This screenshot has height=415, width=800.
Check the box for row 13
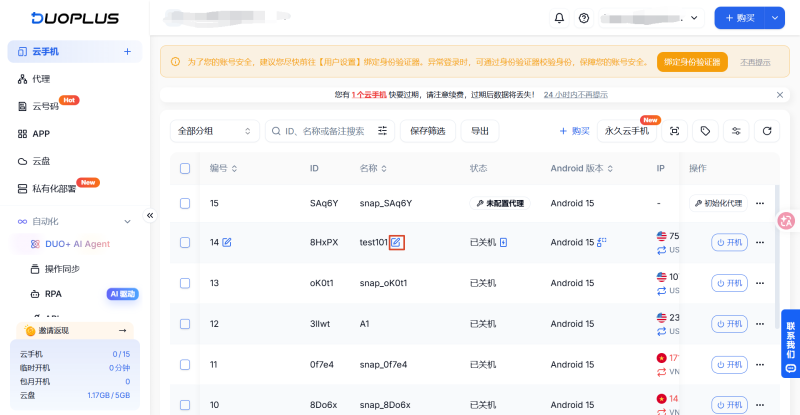[185, 283]
